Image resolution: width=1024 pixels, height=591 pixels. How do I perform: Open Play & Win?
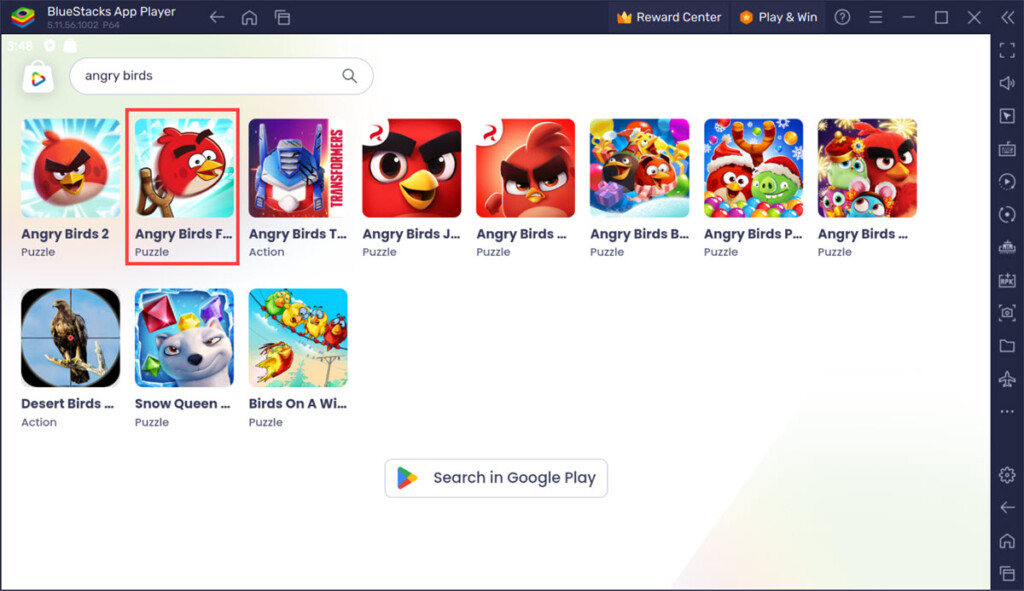click(x=778, y=18)
